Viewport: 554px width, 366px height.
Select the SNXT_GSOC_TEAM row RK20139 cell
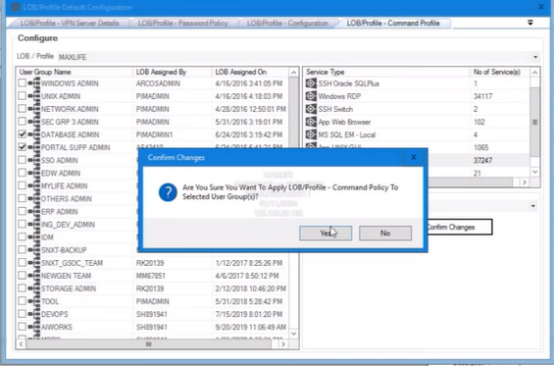click(150, 263)
